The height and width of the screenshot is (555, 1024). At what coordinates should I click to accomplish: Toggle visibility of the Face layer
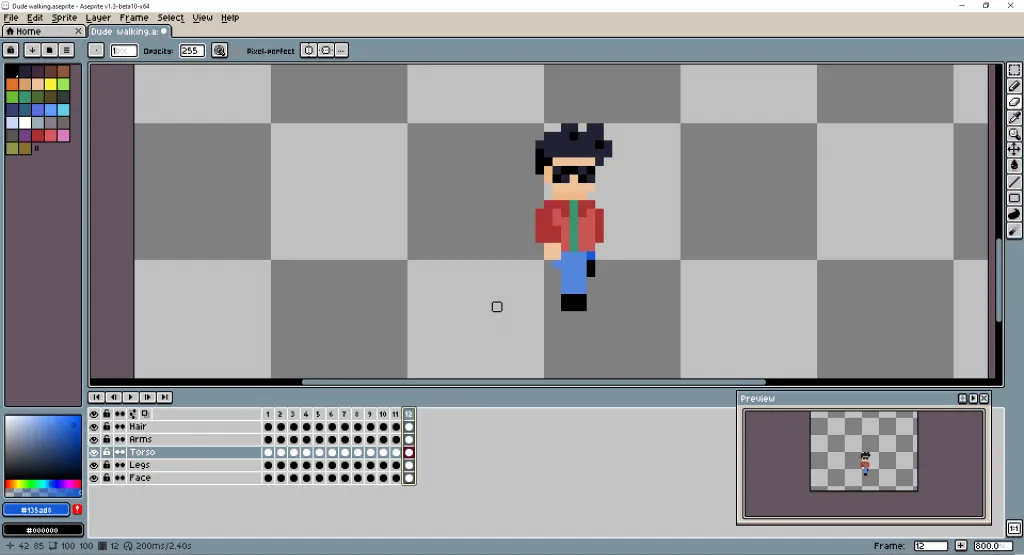pos(94,478)
